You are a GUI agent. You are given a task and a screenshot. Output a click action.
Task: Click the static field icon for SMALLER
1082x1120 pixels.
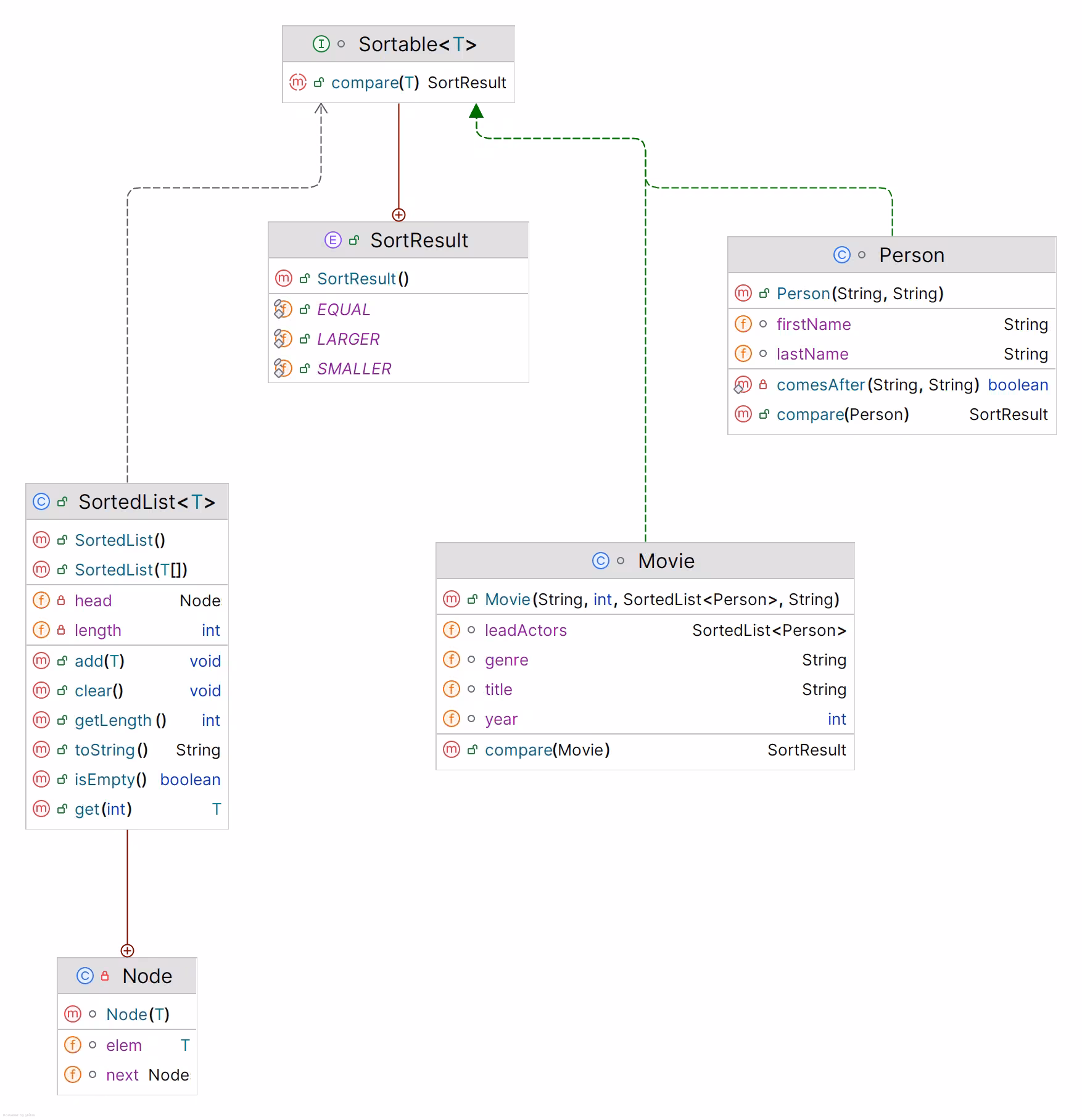point(283,368)
